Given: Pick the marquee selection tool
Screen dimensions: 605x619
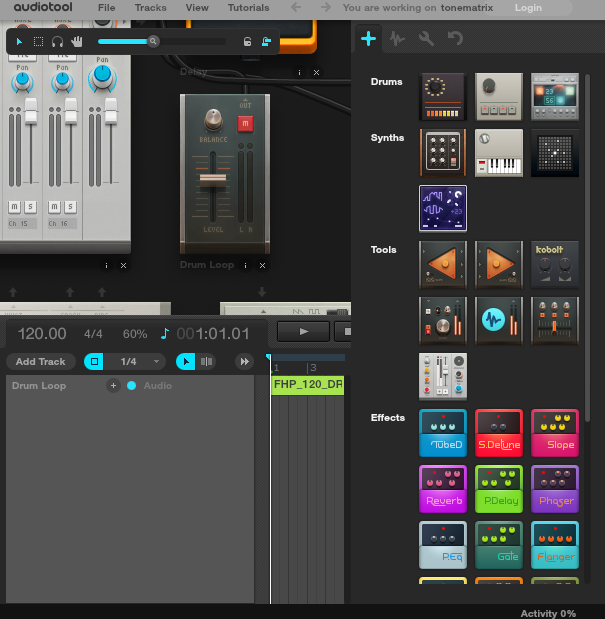Looking at the screenshot, I should click(x=38, y=42).
